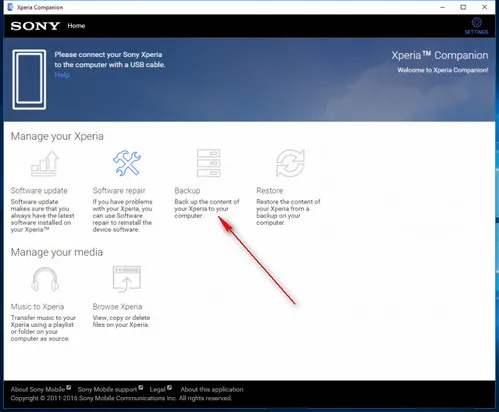The image size is (499, 412).
Task: Click "Restore the content of your Xperia" description
Action: tap(288, 212)
